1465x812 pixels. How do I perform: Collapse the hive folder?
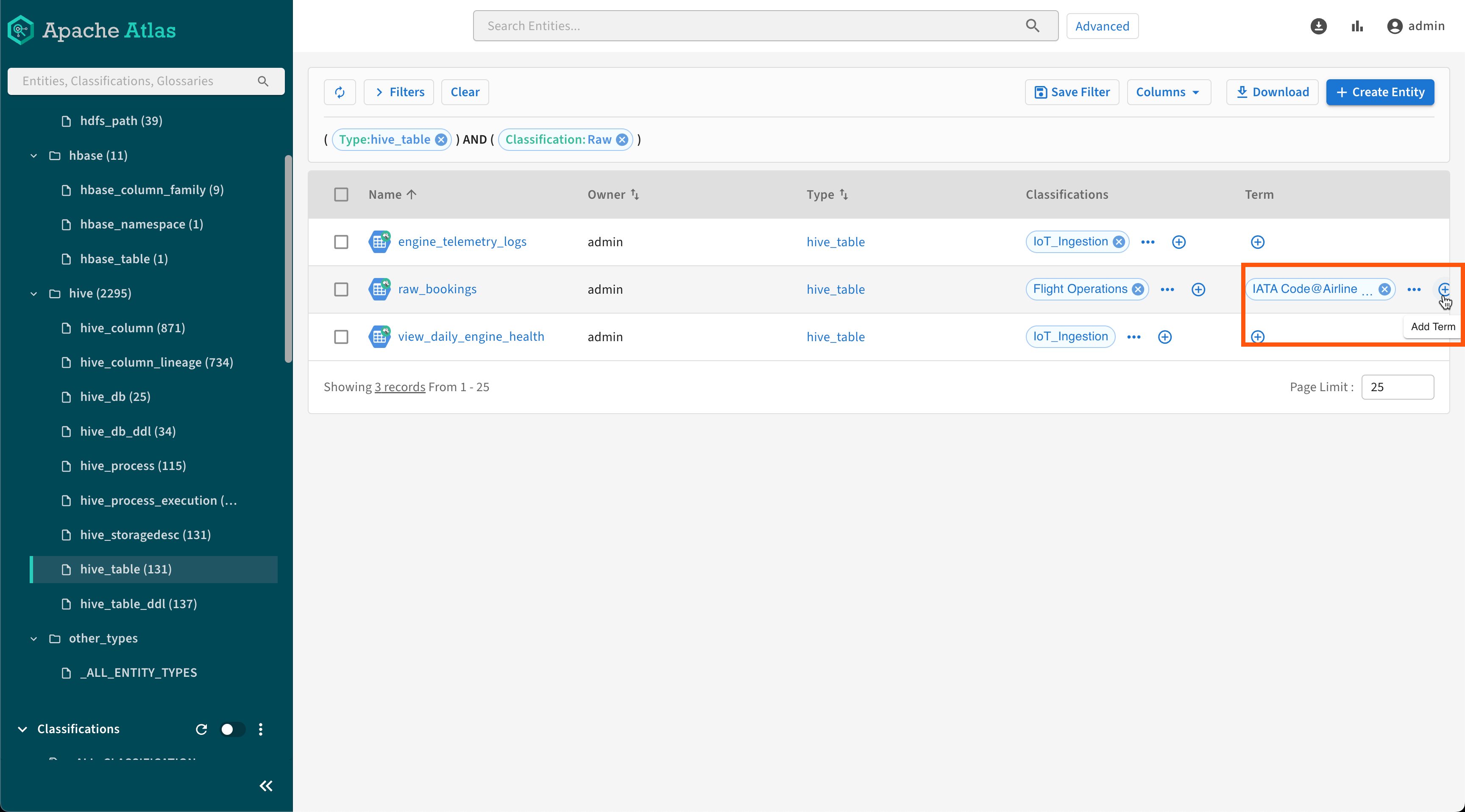pos(33,293)
